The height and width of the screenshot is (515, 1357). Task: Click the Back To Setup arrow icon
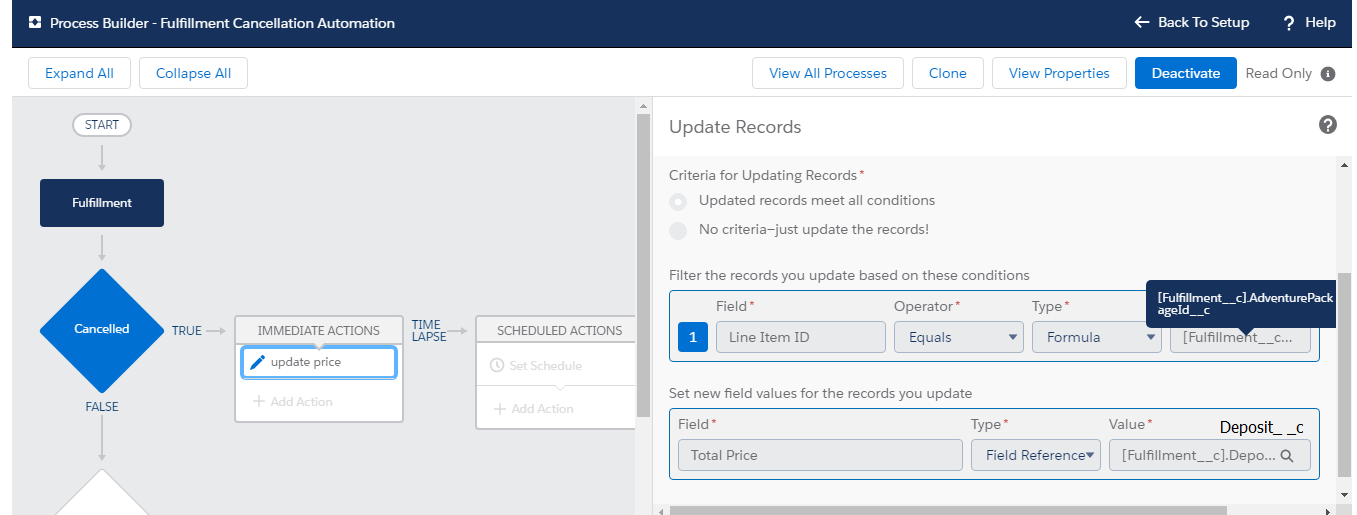tap(1141, 22)
